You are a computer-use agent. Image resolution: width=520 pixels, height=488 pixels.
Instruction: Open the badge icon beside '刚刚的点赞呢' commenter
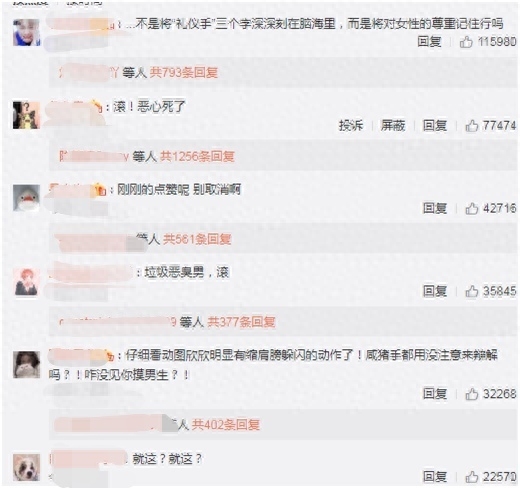[x=100, y=189]
